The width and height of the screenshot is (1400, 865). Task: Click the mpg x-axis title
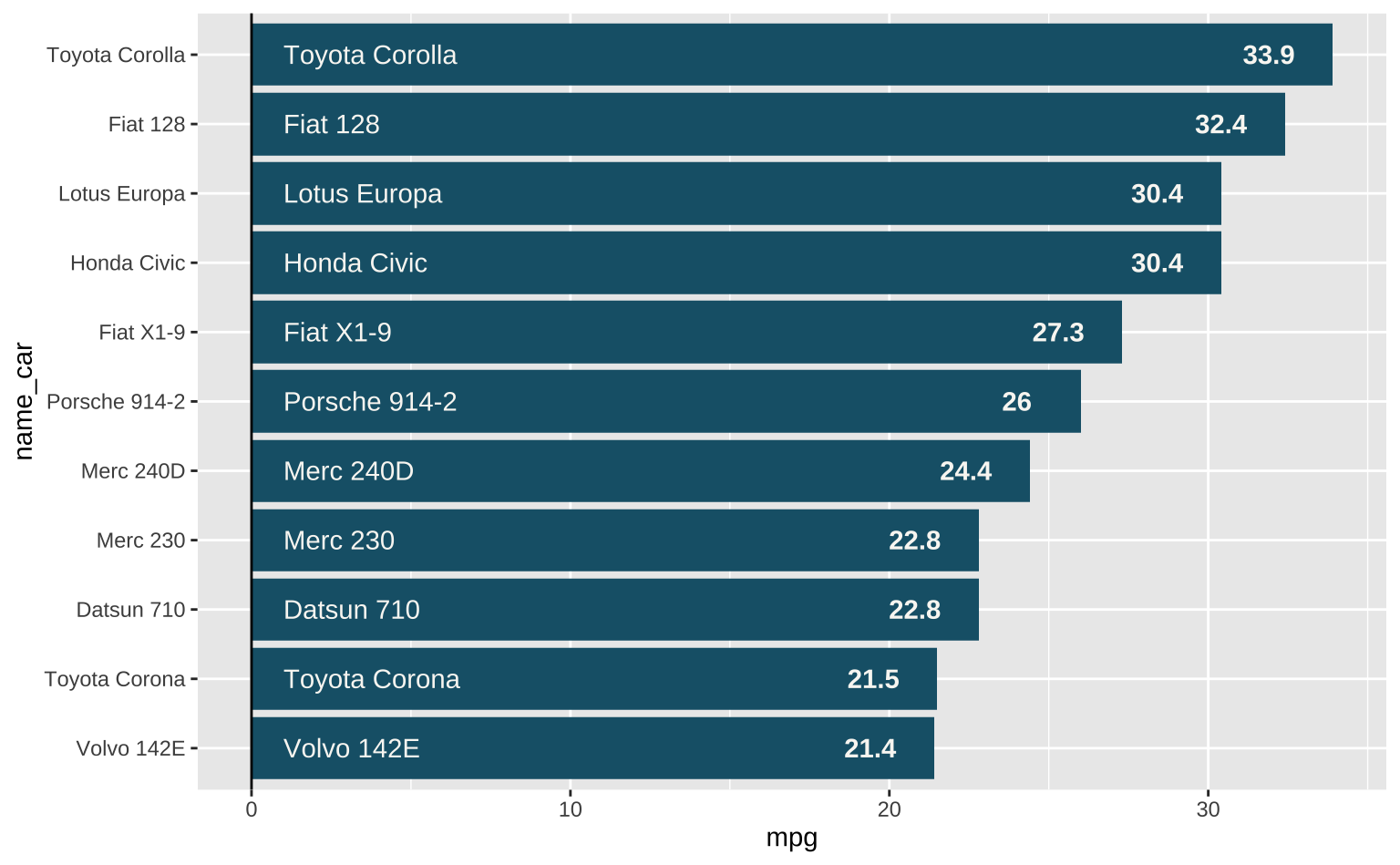tap(791, 838)
